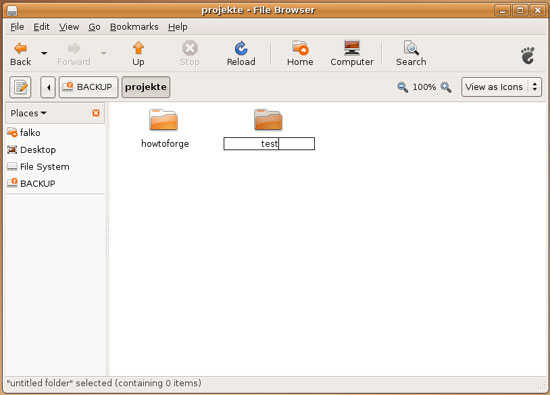
Task: Open the File menu
Action: click(17, 27)
